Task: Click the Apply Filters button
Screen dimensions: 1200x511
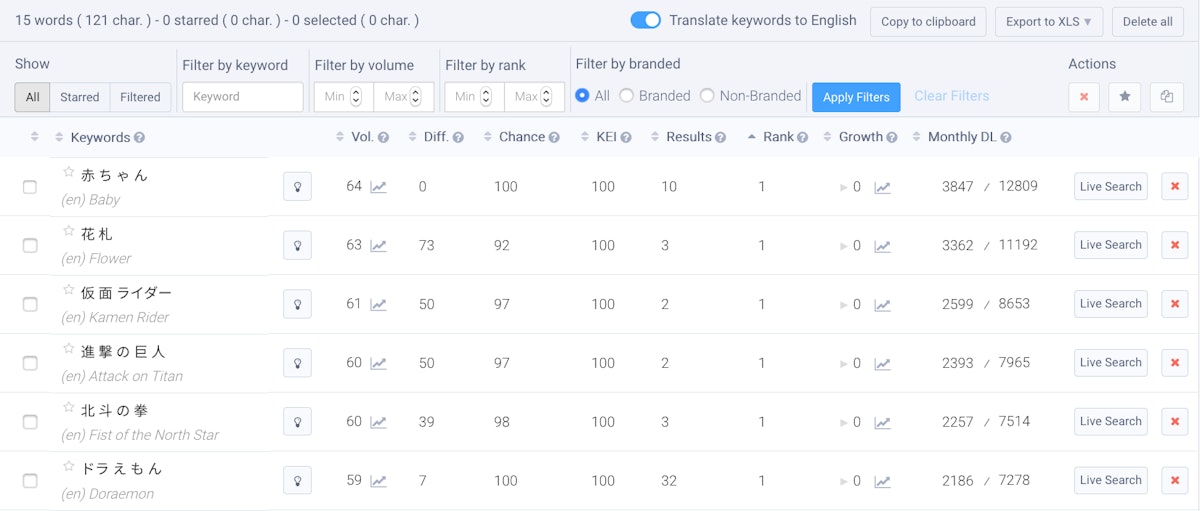Action: [x=856, y=97]
